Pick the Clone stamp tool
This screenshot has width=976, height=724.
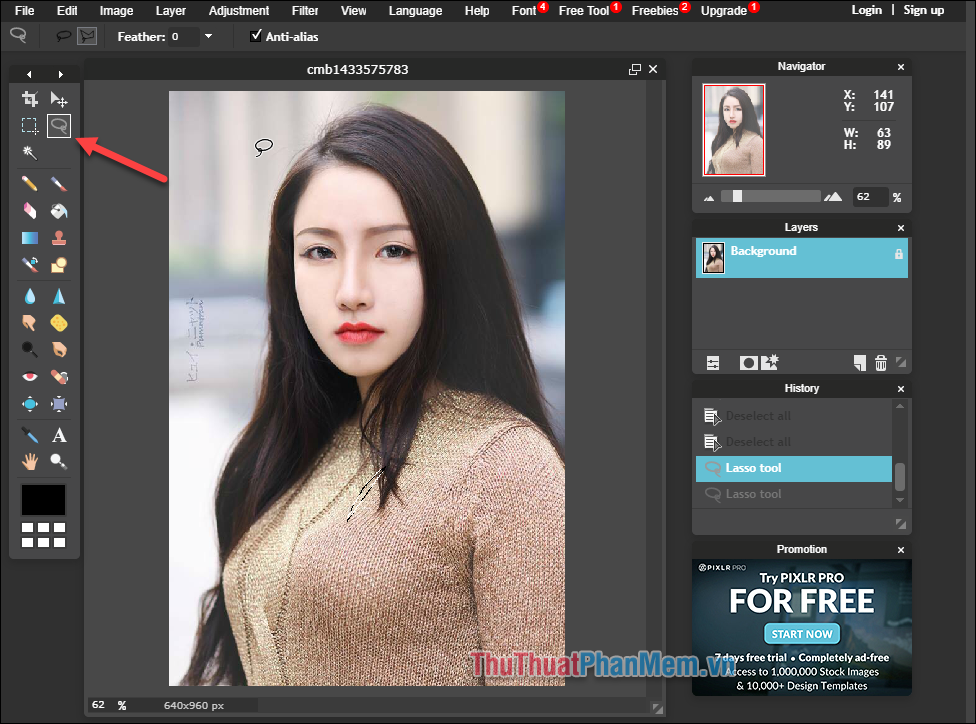tap(59, 238)
